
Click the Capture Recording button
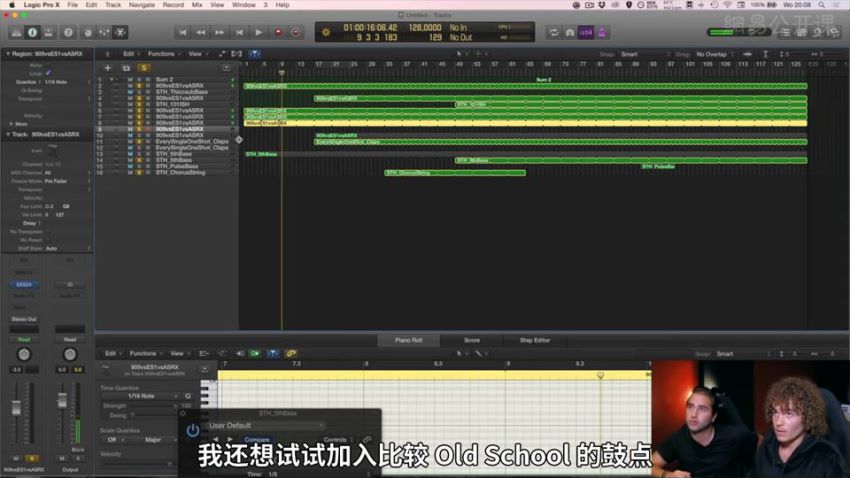pyautogui.click(x=296, y=33)
